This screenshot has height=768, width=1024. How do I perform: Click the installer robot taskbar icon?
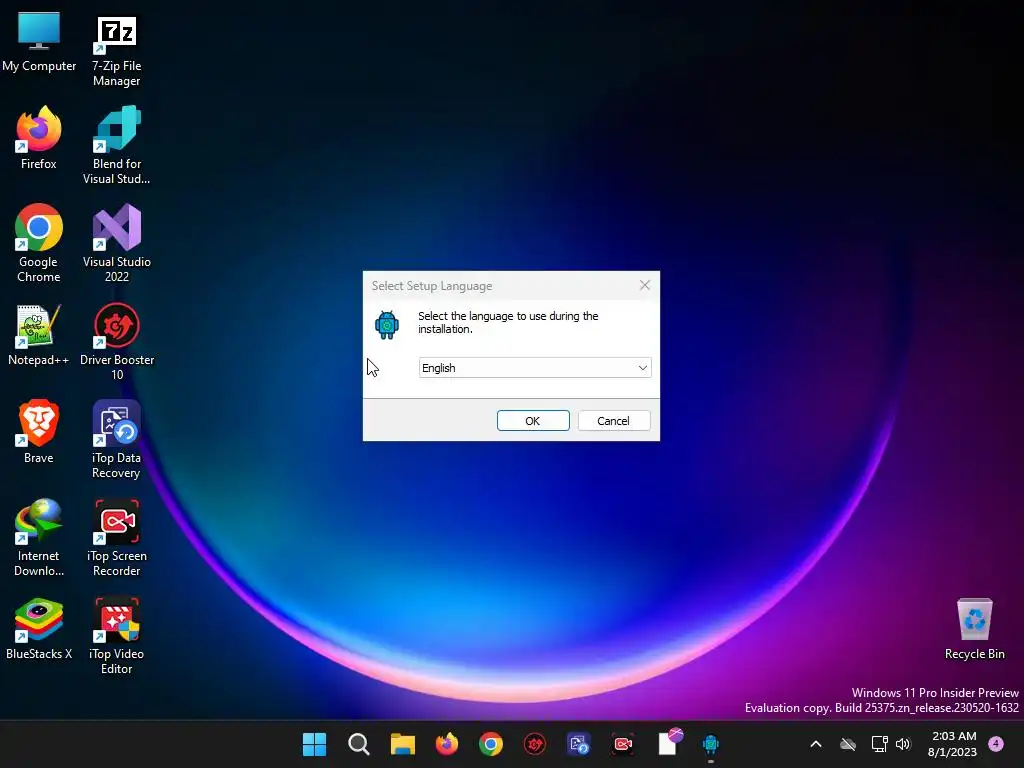pos(711,744)
